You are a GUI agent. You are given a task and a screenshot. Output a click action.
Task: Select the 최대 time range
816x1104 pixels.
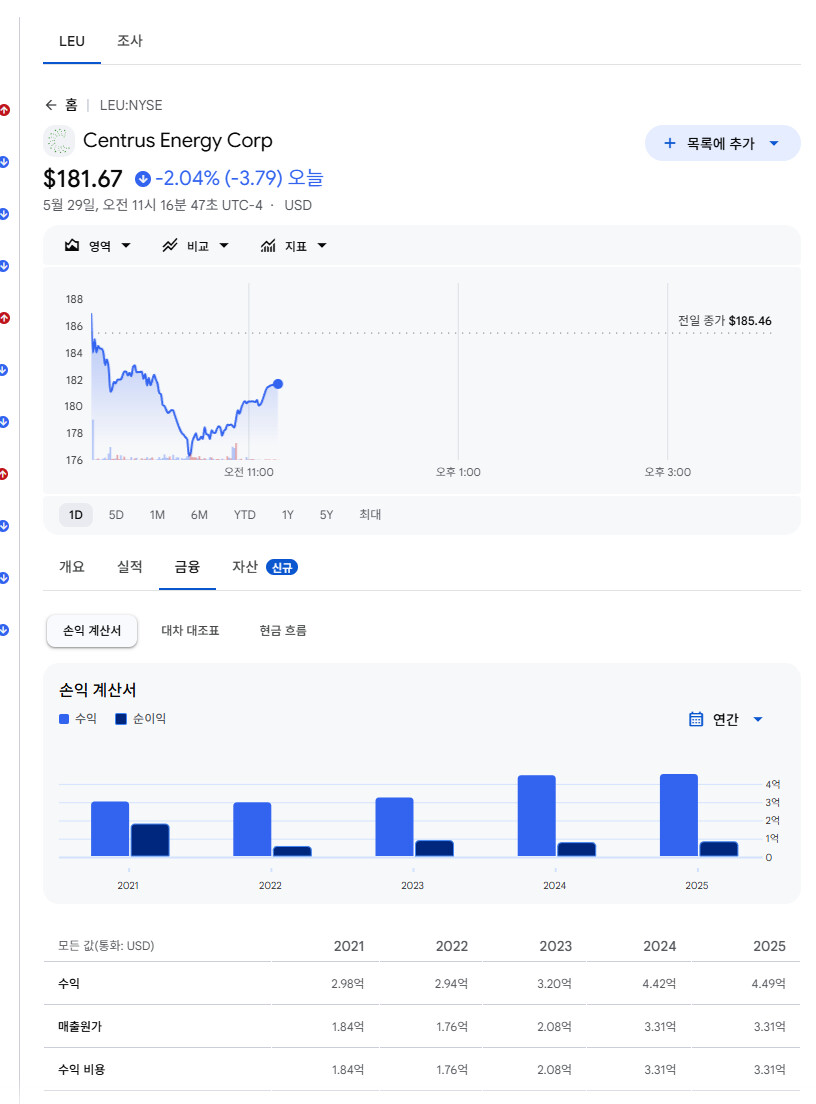370,515
